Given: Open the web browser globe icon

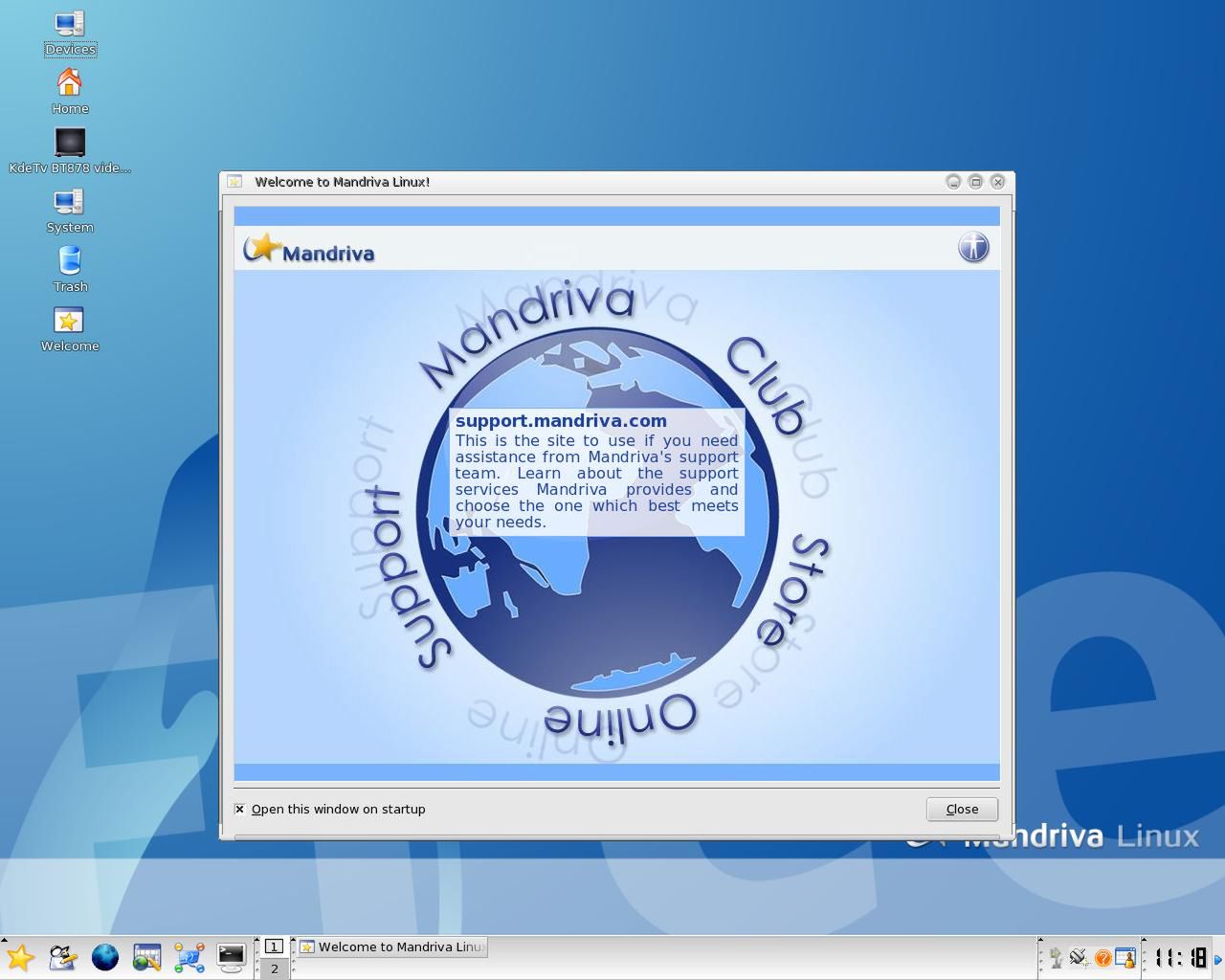Looking at the screenshot, I should point(105,957).
